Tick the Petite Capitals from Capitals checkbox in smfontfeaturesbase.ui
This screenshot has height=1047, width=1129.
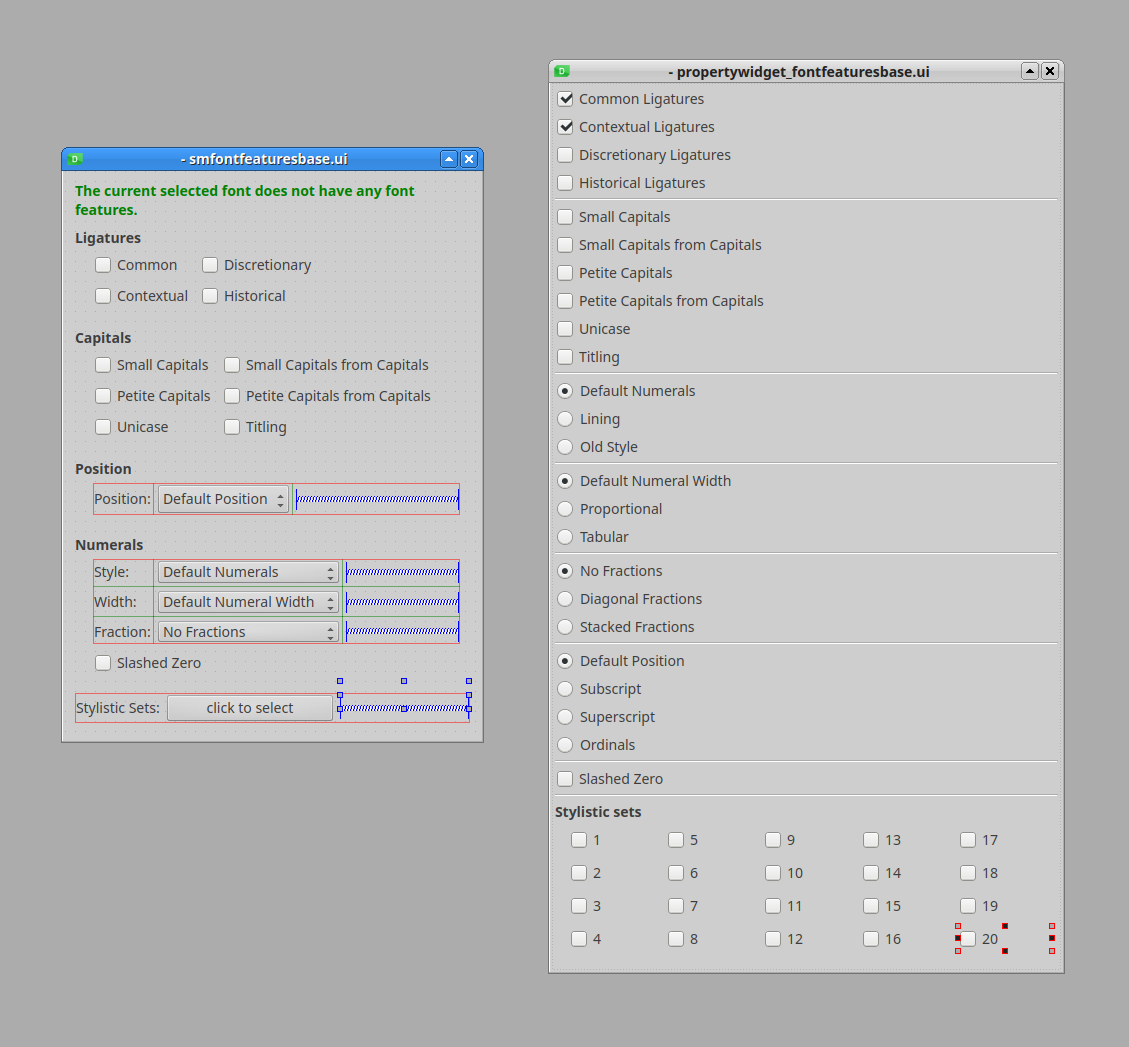pos(232,396)
